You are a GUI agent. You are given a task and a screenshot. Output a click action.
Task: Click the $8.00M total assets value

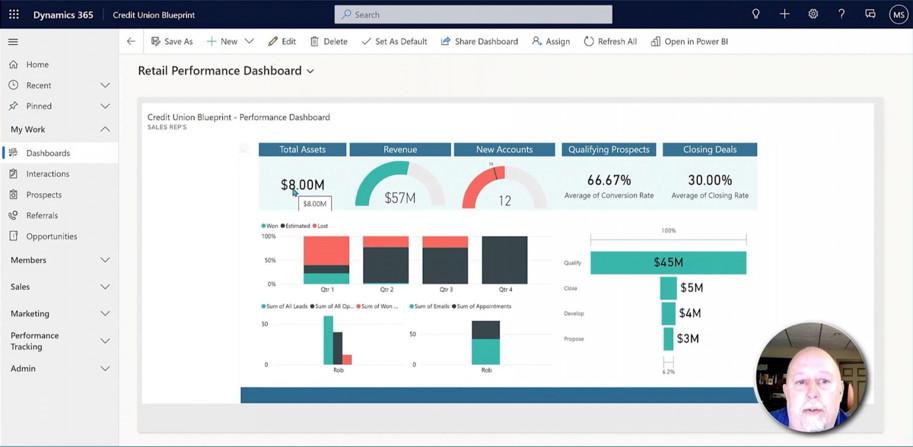pyautogui.click(x=302, y=185)
